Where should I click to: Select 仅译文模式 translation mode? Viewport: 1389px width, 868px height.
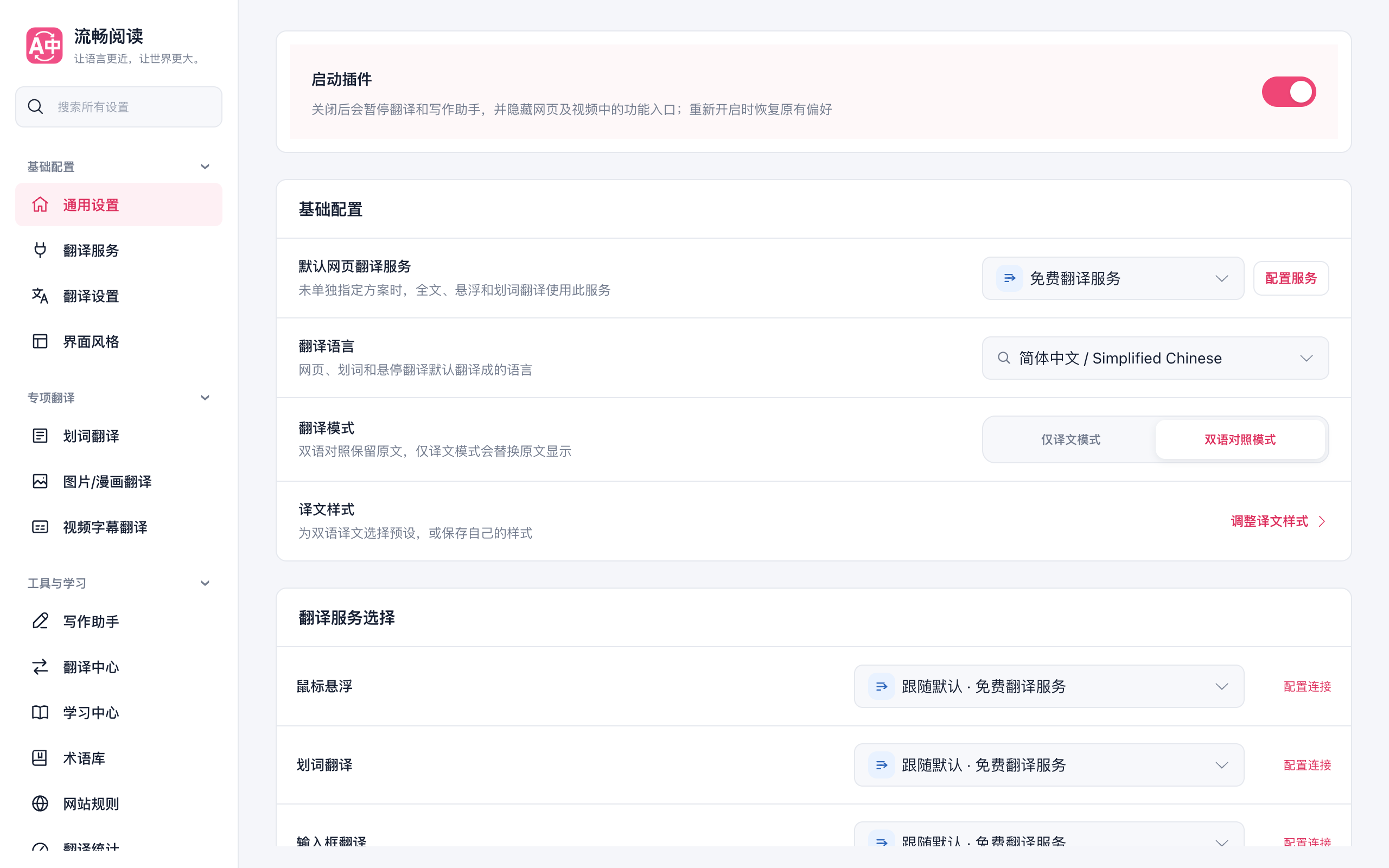pos(1071,440)
